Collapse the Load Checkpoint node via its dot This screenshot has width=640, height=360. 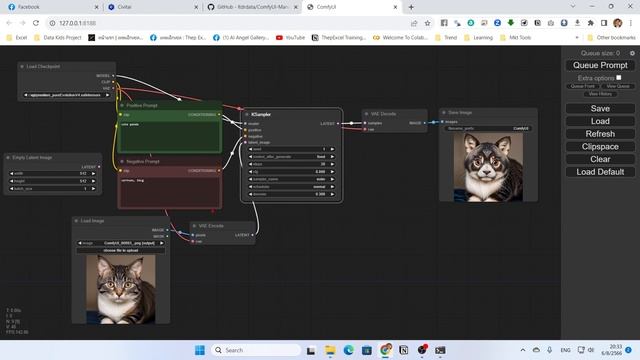pos(22,66)
